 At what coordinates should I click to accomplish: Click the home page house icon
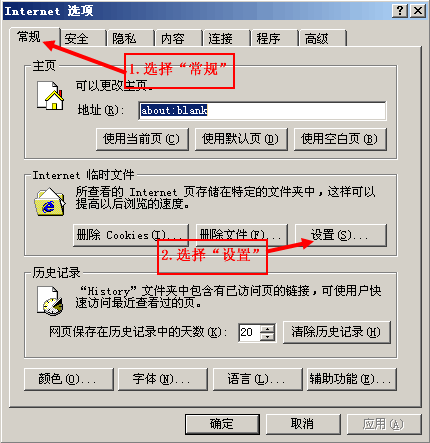point(50,96)
